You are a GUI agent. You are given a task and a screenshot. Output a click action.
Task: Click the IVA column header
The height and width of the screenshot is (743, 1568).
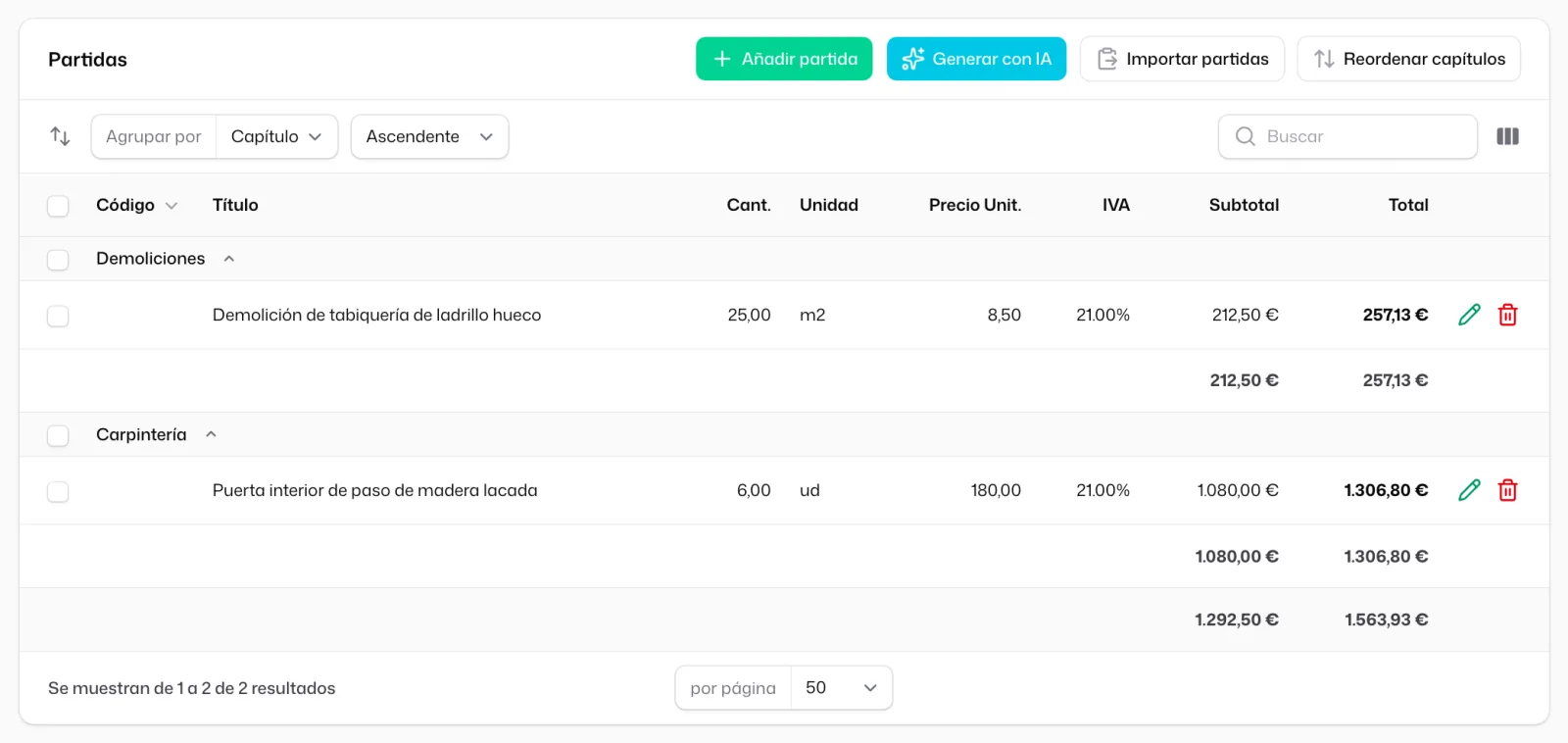pyautogui.click(x=1116, y=205)
